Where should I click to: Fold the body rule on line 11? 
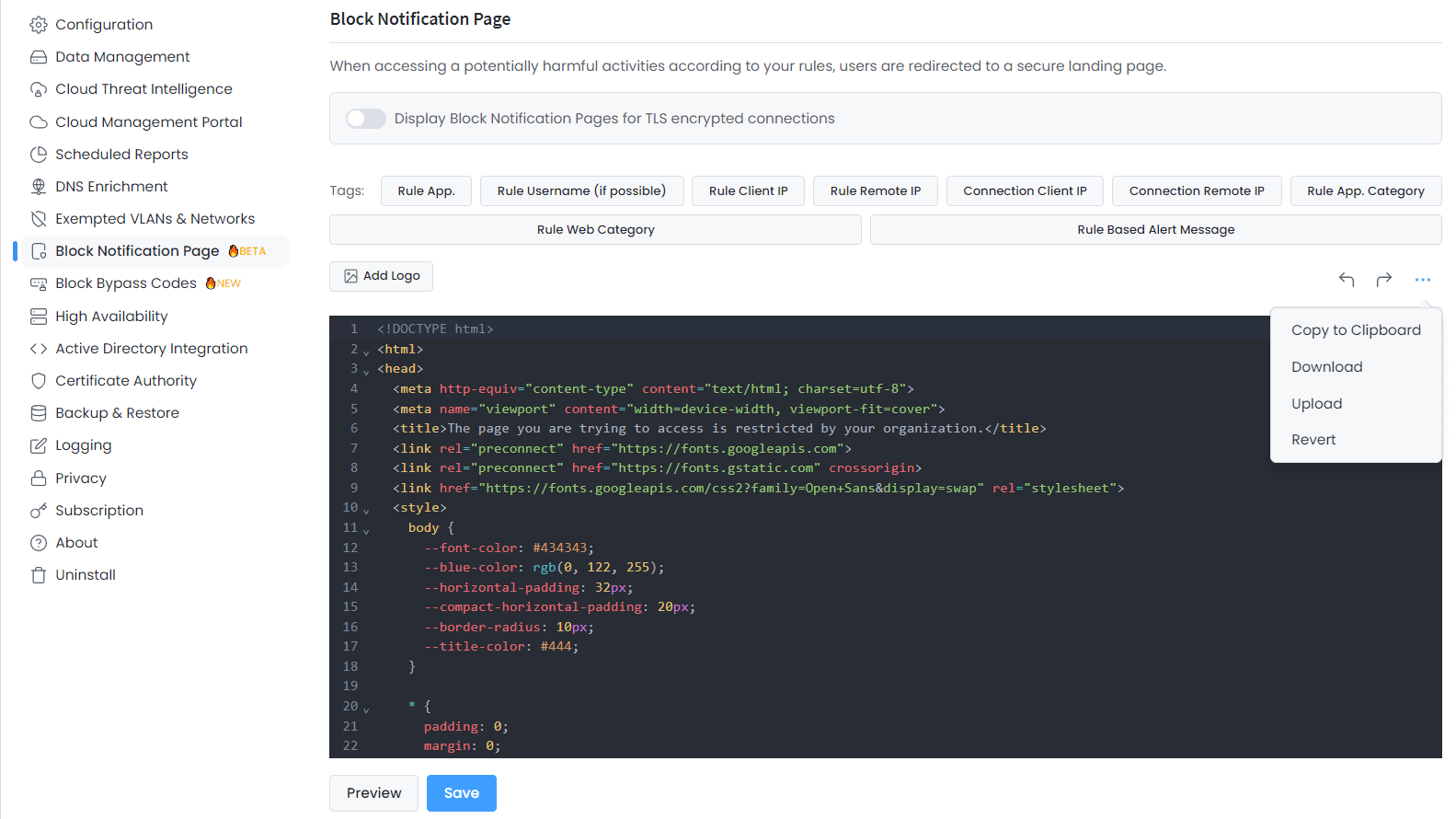pos(366,531)
